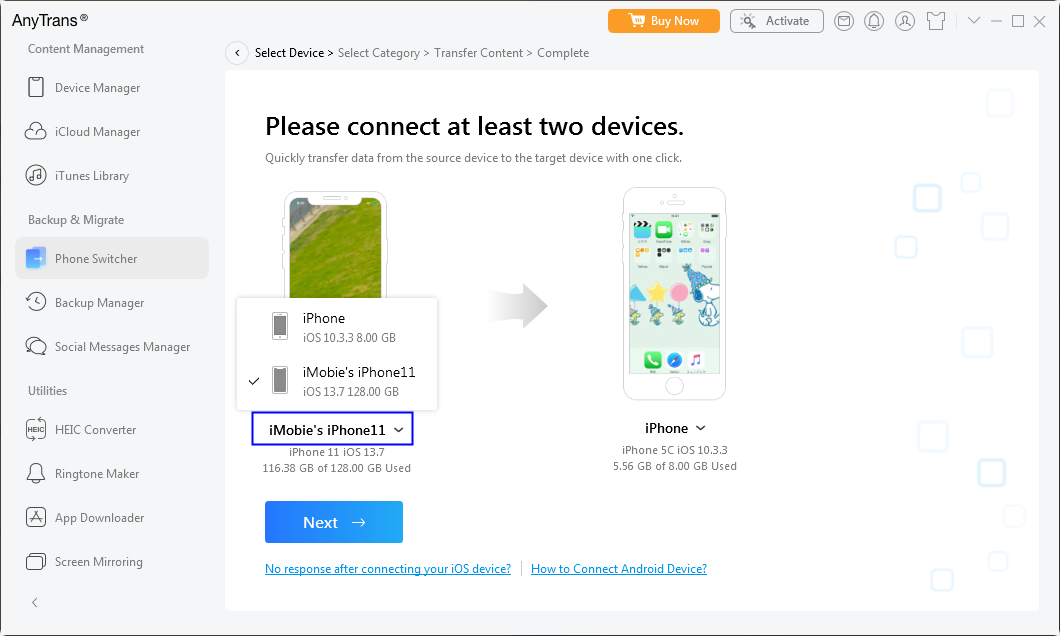This screenshot has height=636, width=1060.
Task: Open 'No response after connecting your iOS device?' link
Action: [388, 568]
